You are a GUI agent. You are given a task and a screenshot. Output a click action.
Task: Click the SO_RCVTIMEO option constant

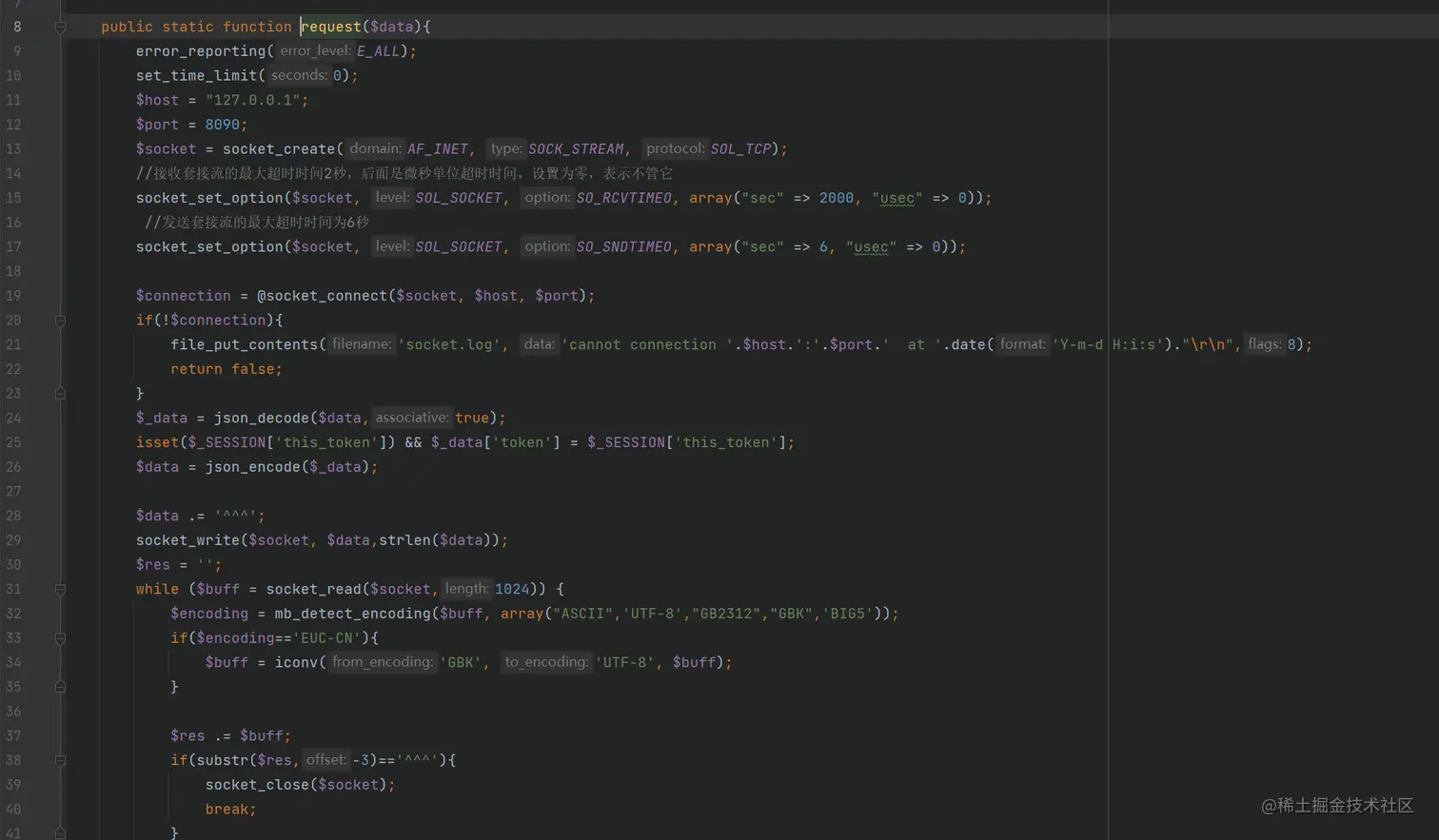point(623,198)
